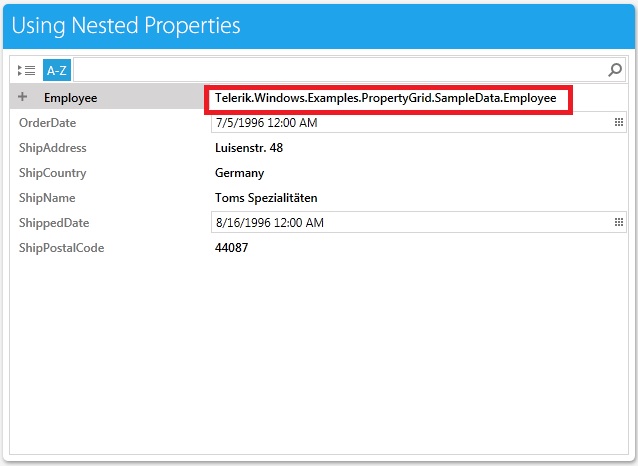Select the ShipAddress property label
The height and width of the screenshot is (466, 638).
coord(52,148)
